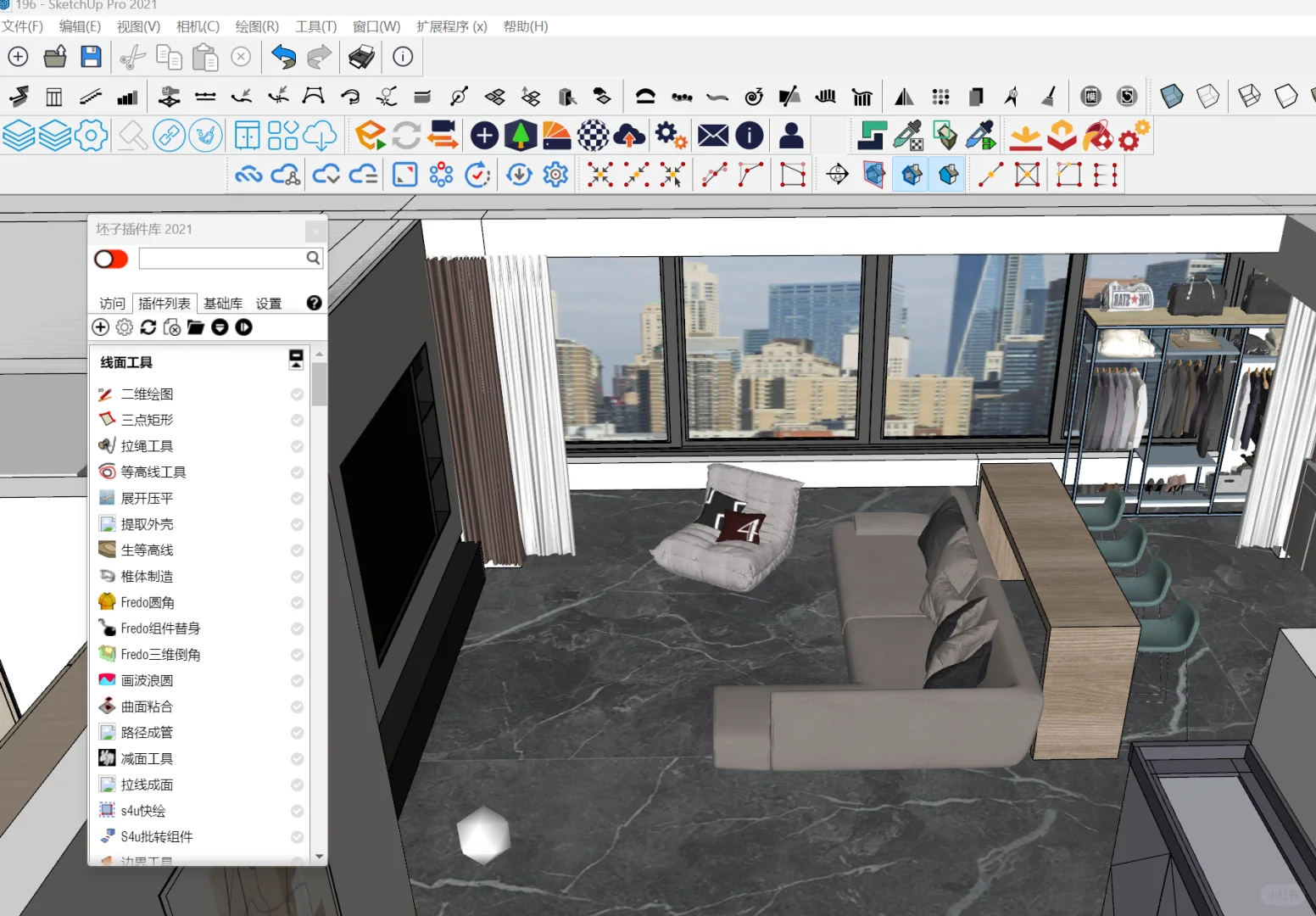The height and width of the screenshot is (916, 1316).
Task: Click the magnifier search button in plugin panel
Action: coord(313,258)
